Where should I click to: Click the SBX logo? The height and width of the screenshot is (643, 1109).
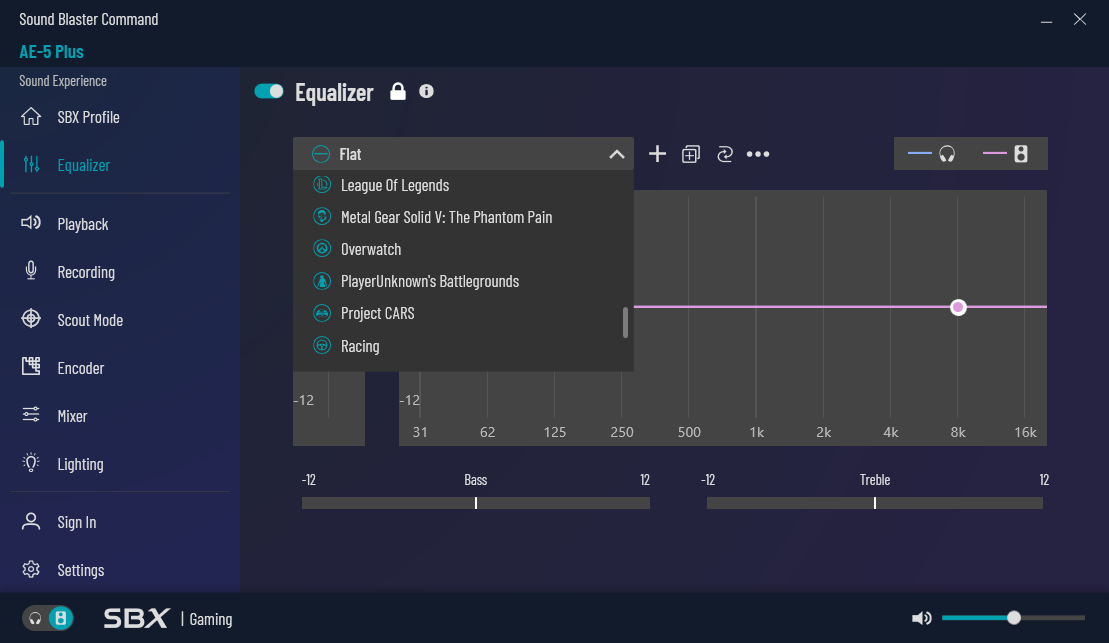point(137,618)
